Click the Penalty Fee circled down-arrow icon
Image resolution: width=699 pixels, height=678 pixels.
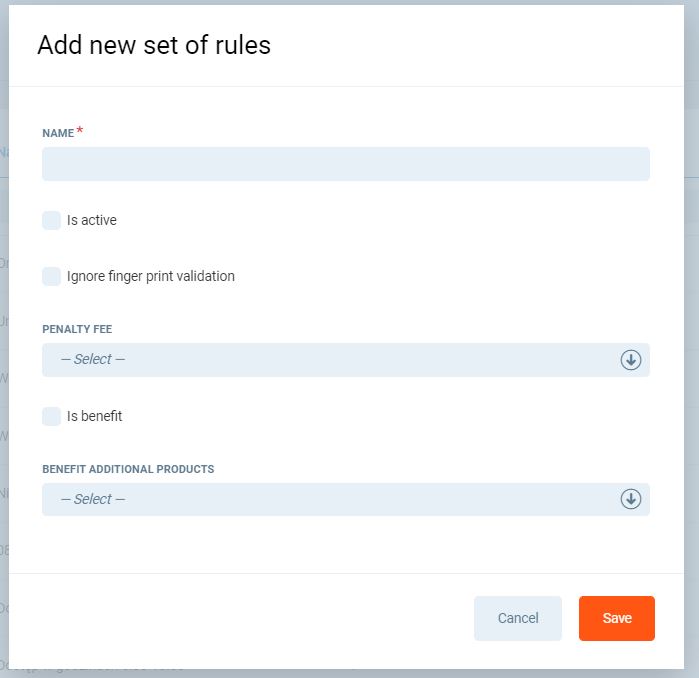pyautogui.click(x=630, y=360)
